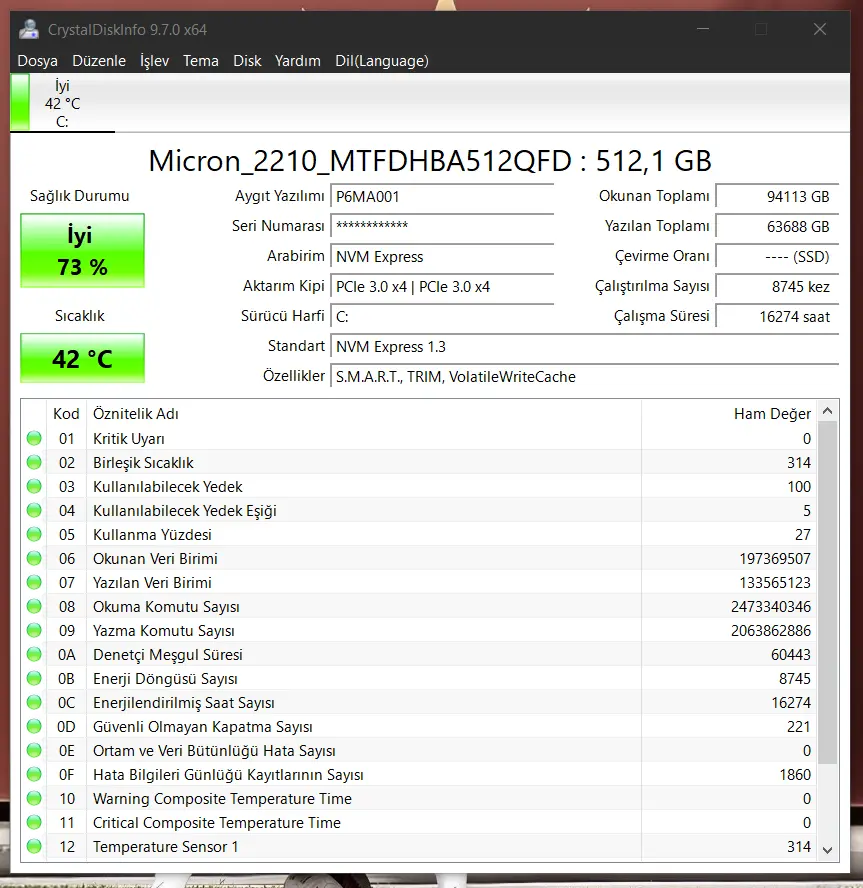This screenshot has height=888, width=863.
Task: Click raw value 2473340346
Action: click(771, 607)
